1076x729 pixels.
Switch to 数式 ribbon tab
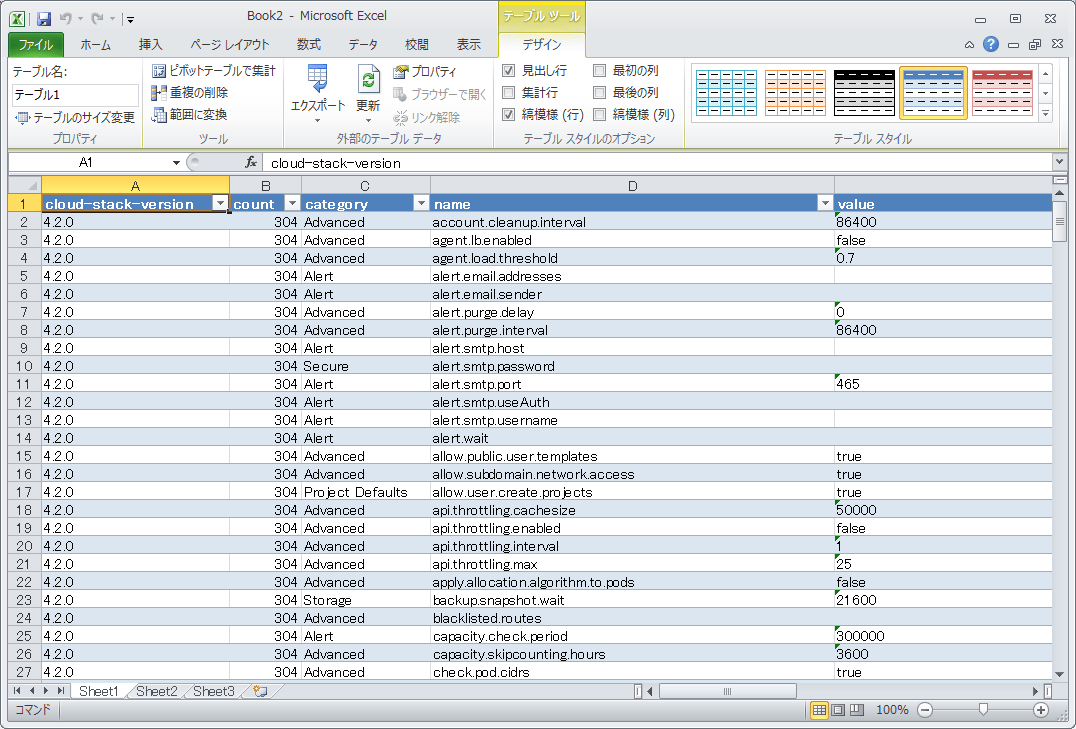[x=309, y=45]
